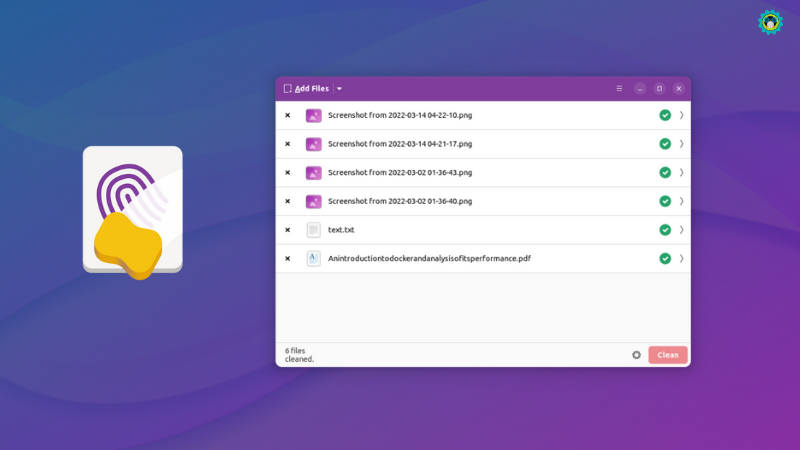
Task: Click the text document icon of text.txt
Action: point(313,230)
